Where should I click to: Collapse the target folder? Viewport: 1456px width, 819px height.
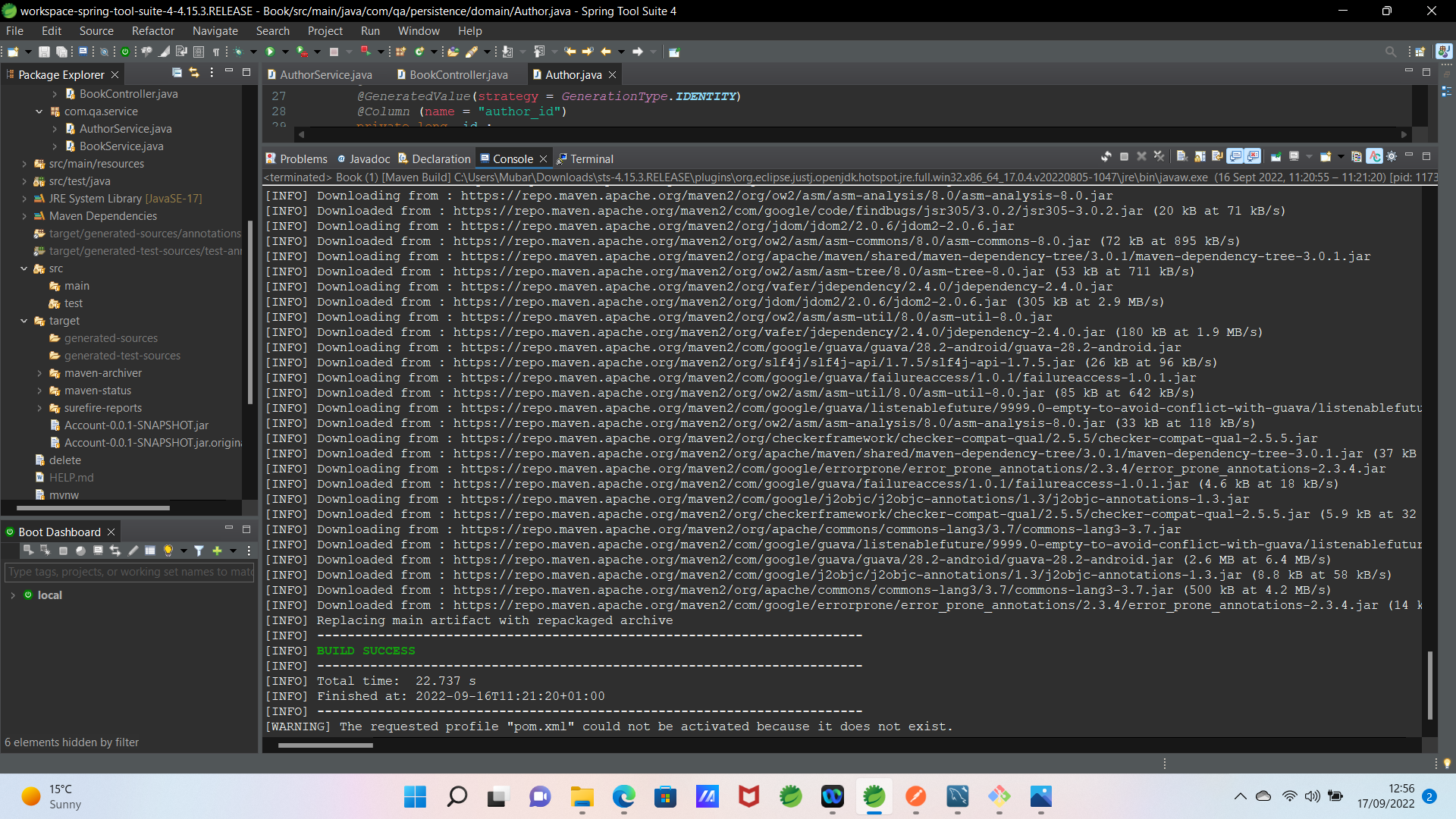[24, 321]
